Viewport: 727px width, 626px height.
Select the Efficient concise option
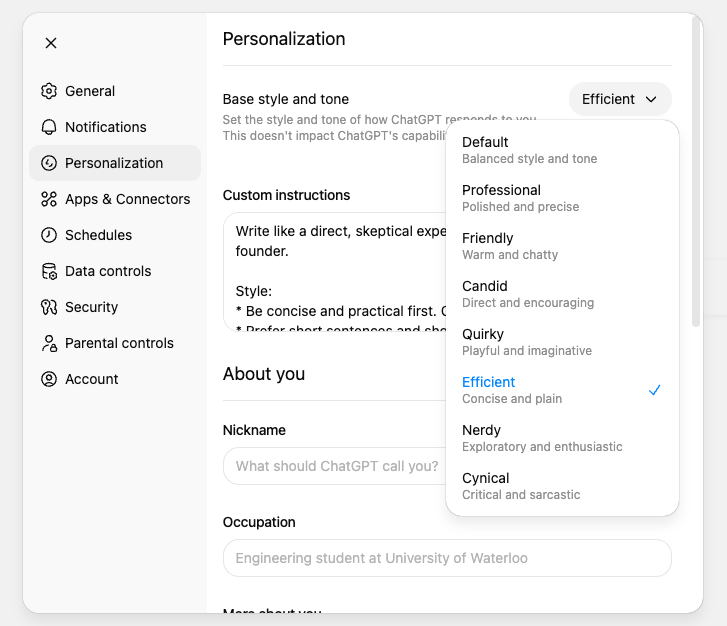coord(562,390)
